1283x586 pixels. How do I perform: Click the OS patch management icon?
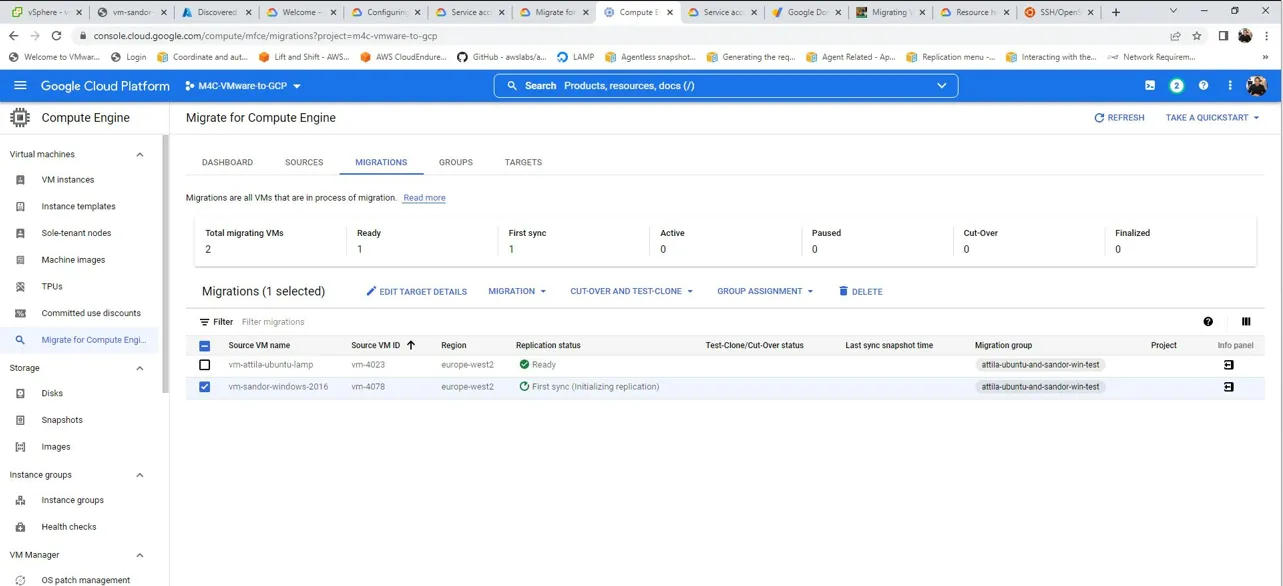point(20,580)
